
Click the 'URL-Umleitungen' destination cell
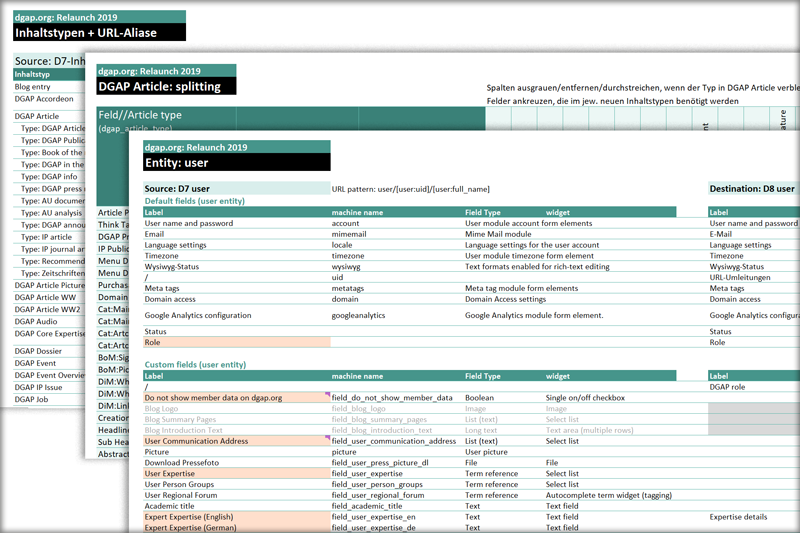pyautogui.click(x=740, y=277)
